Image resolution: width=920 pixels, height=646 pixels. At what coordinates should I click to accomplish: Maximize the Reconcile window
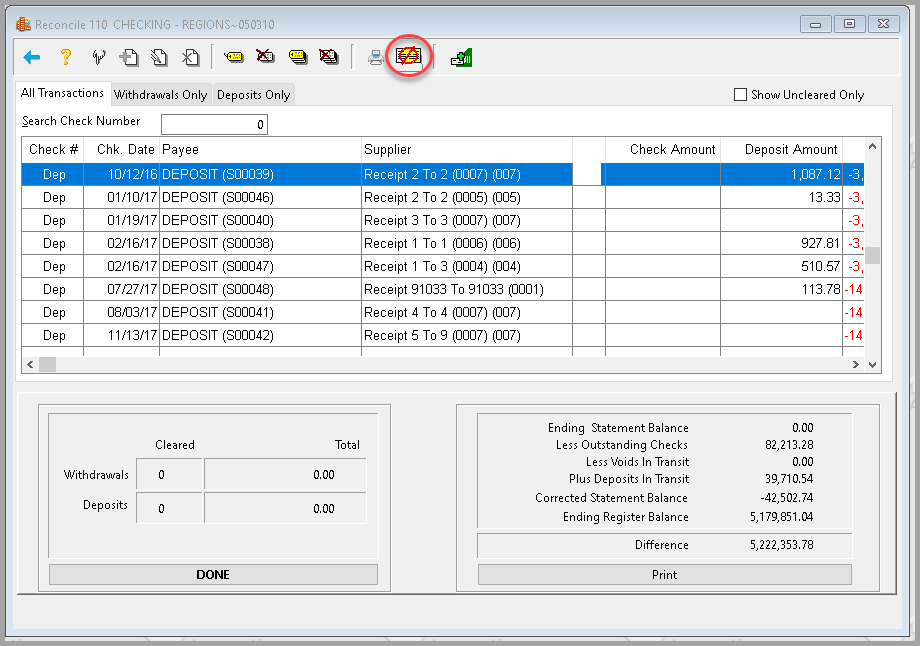849,24
